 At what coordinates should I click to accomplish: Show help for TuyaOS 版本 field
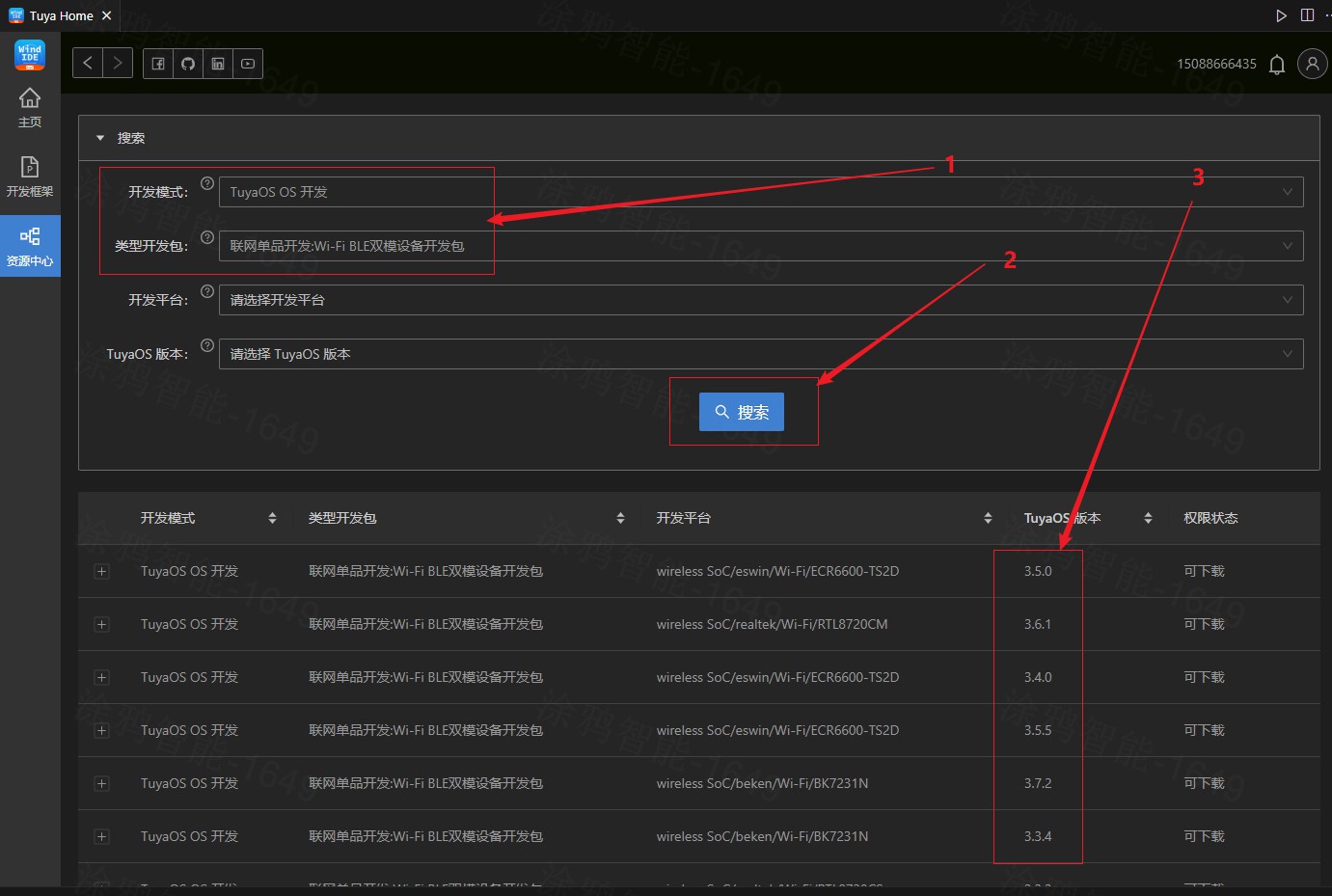207,345
